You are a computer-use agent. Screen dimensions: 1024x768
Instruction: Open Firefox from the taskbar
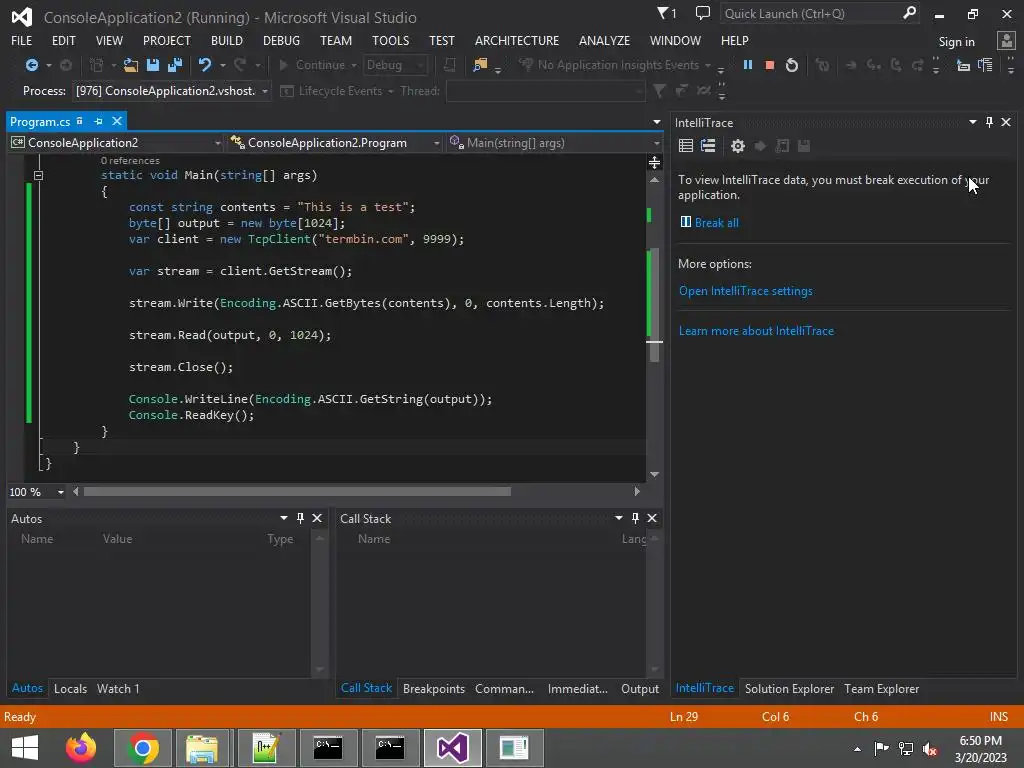(81, 748)
